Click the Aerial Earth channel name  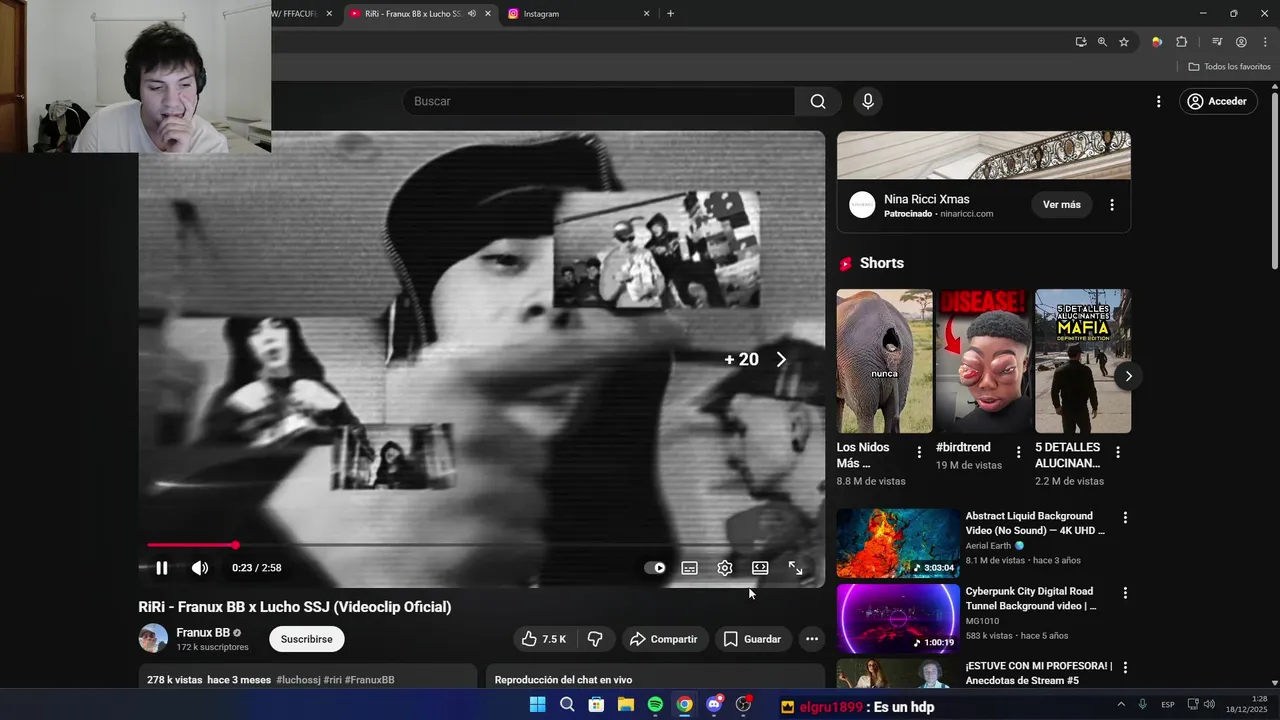[988, 546]
